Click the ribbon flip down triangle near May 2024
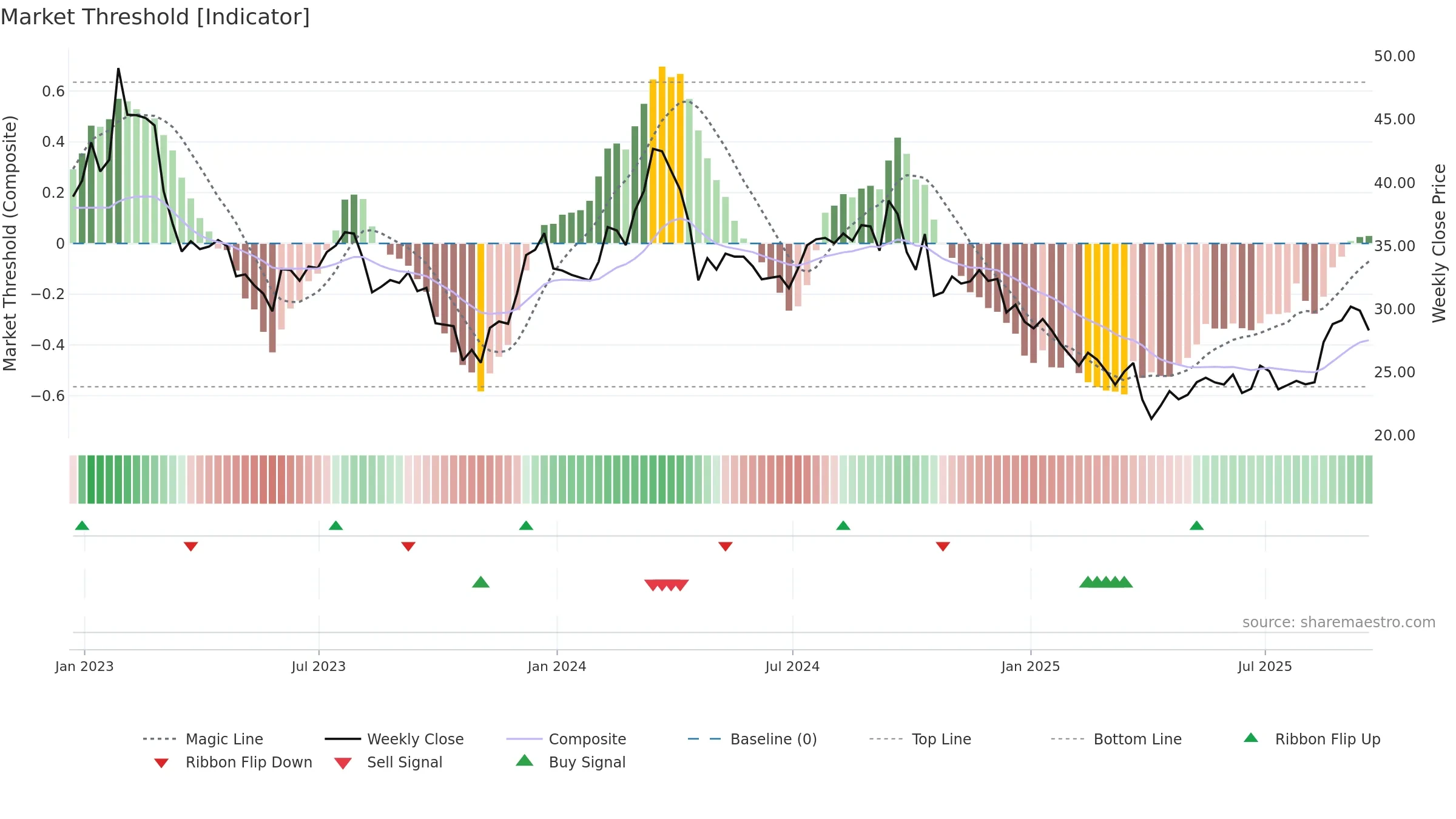Viewport: 1456px width, 819px height. 726,547
